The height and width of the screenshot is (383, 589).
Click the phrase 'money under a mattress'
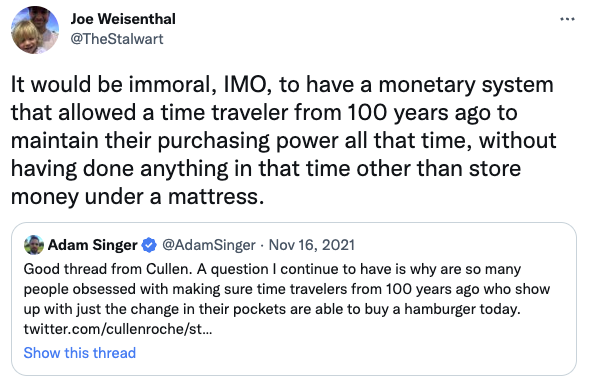click(x=135, y=197)
